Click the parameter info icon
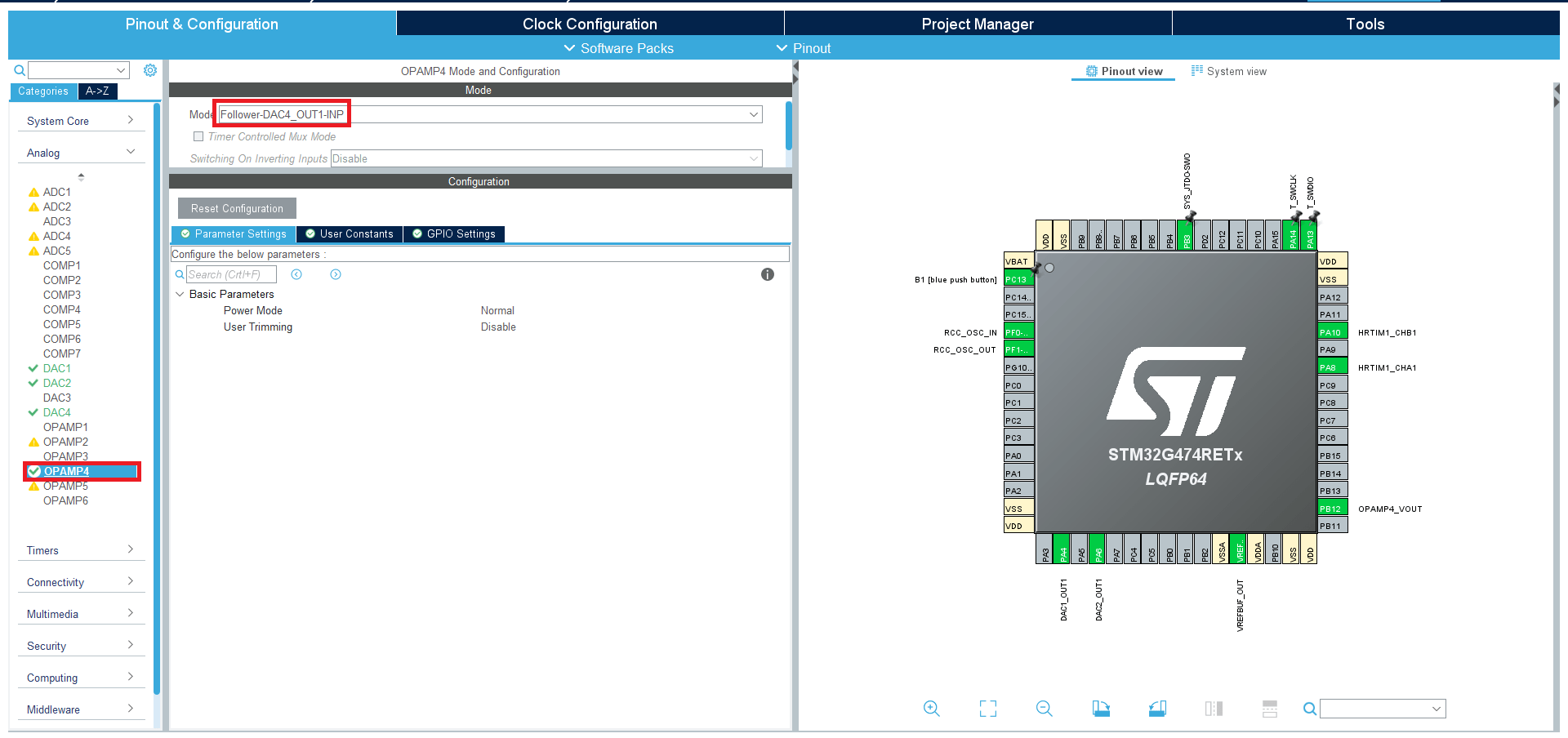1568x738 pixels. click(768, 274)
